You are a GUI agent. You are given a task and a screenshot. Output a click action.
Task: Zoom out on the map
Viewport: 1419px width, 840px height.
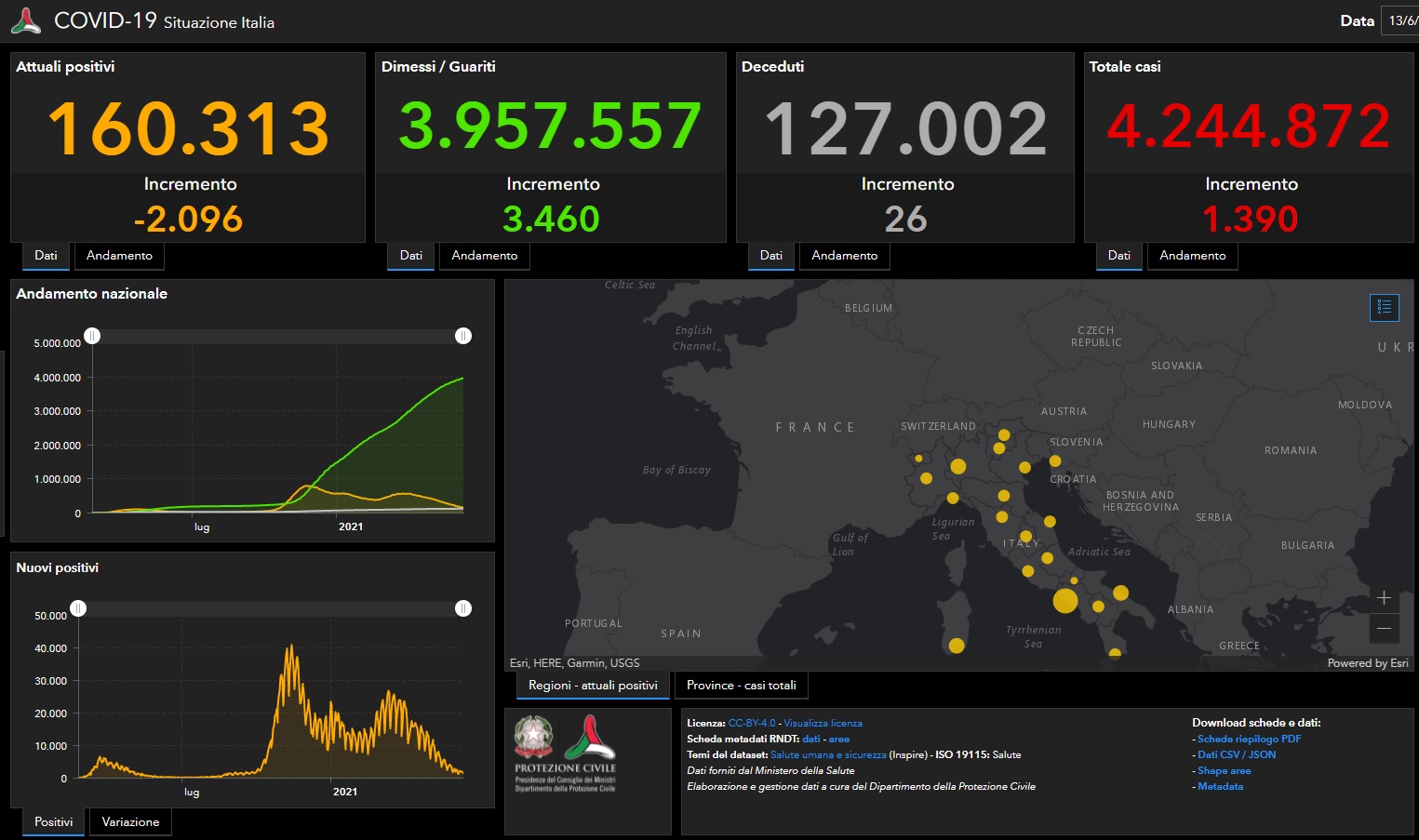[1384, 629]
